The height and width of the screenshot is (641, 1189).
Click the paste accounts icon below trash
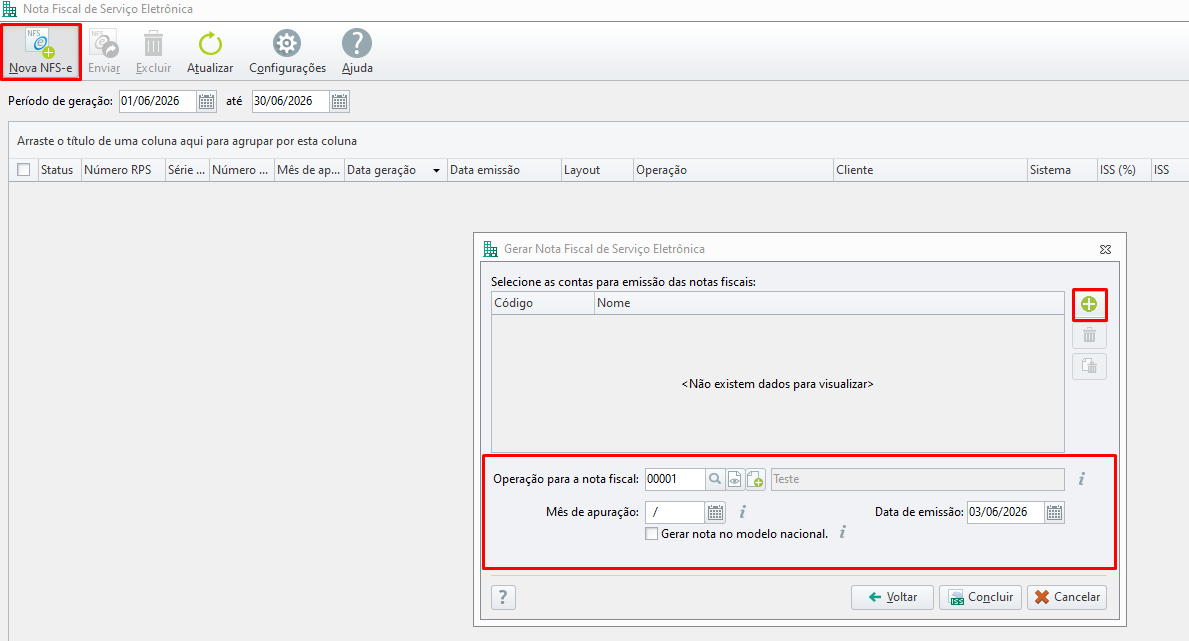[1089, 366]
